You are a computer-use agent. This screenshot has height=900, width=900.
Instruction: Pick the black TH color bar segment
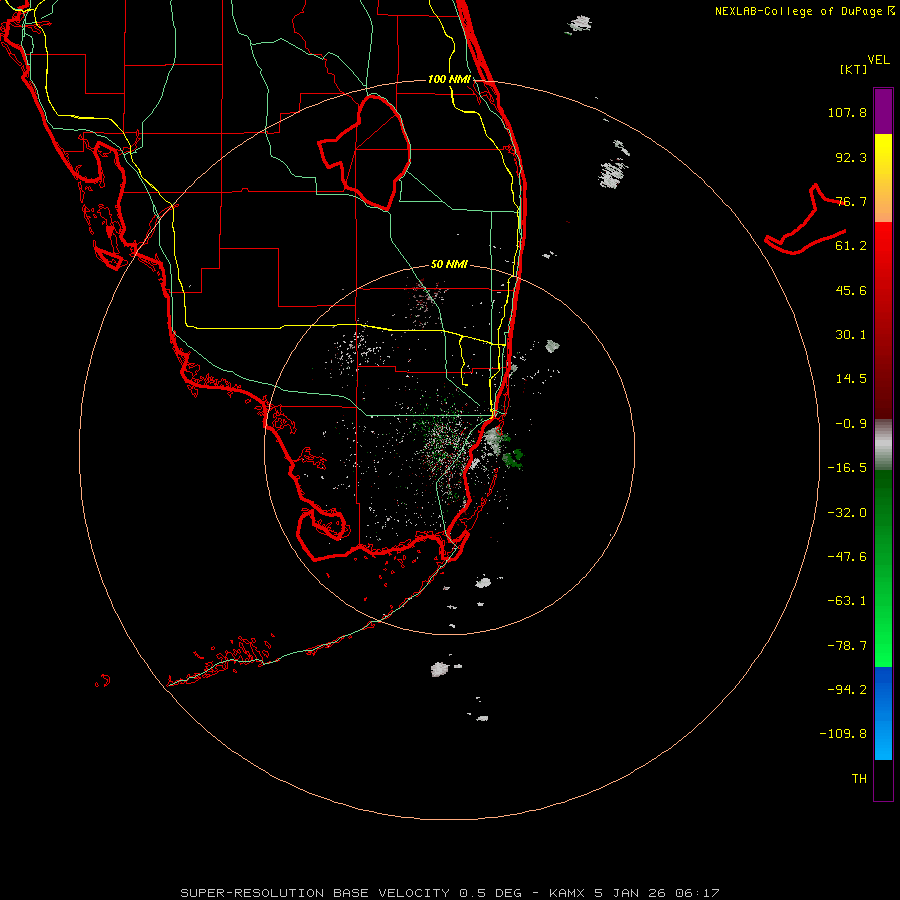pos(883,779)
